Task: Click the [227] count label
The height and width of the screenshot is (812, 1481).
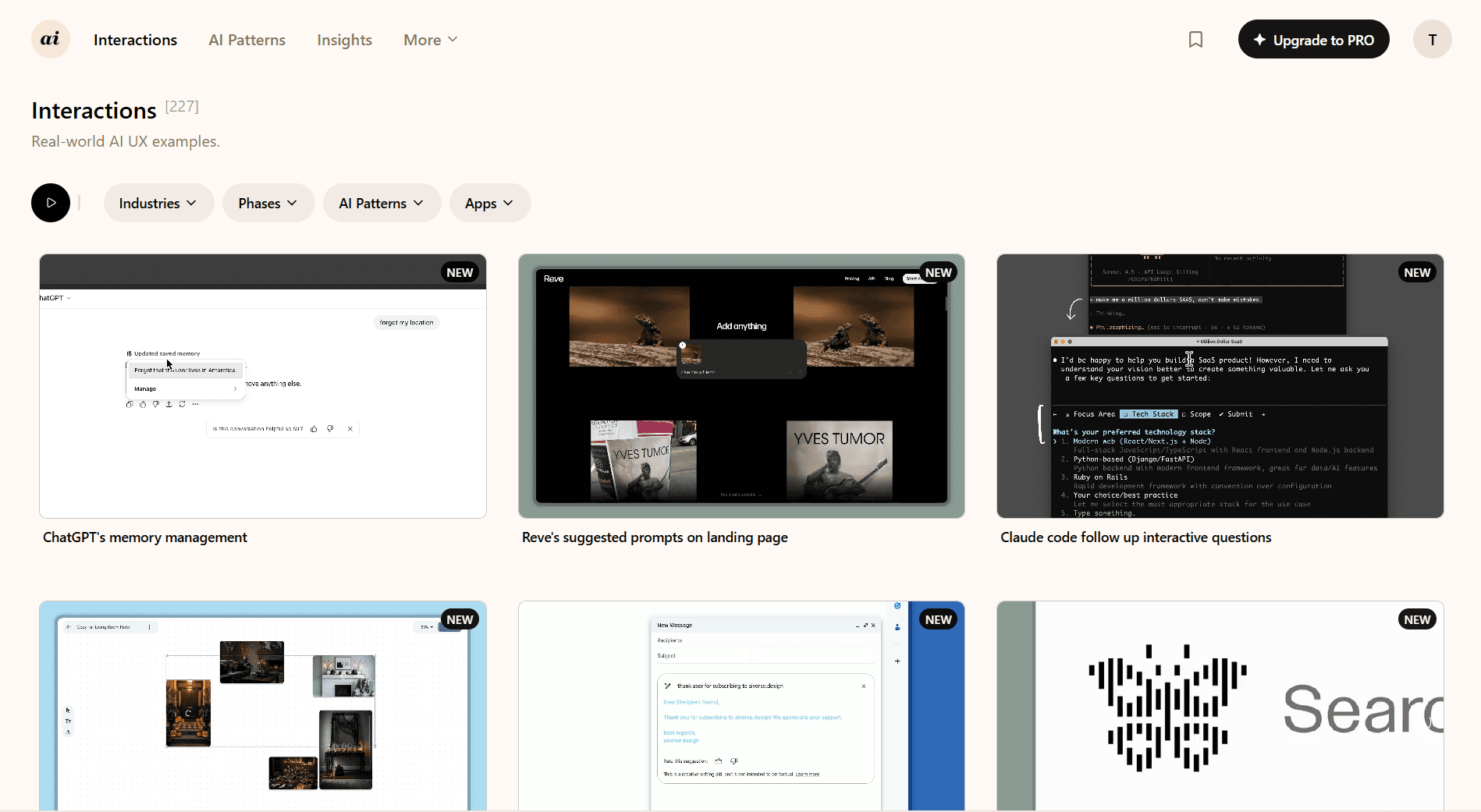Action: (x=182, y=106)
